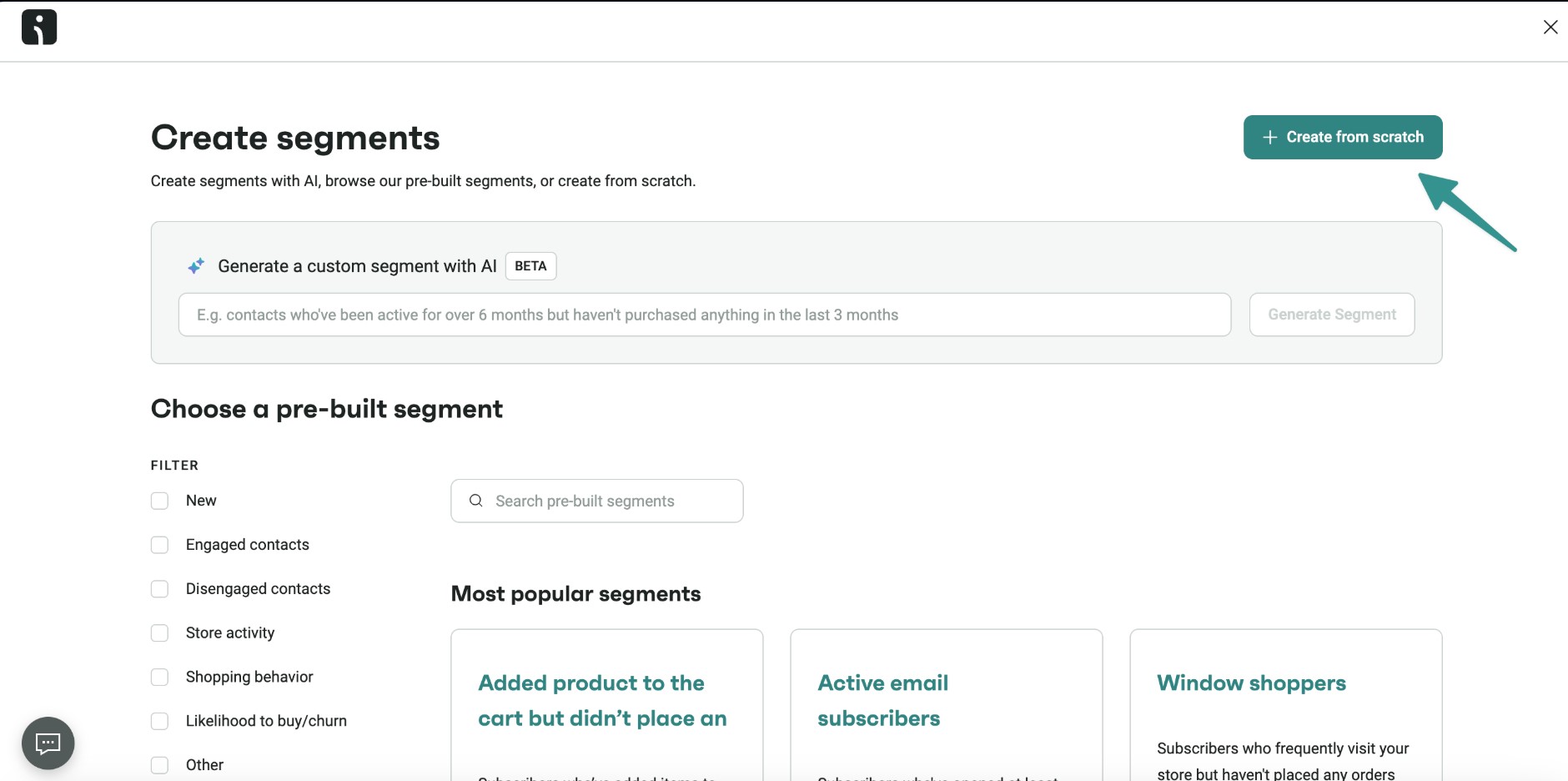Click the BETA badge
Image resolution: width=1568 pixels, height=781 pixels.
click(530, 266)
